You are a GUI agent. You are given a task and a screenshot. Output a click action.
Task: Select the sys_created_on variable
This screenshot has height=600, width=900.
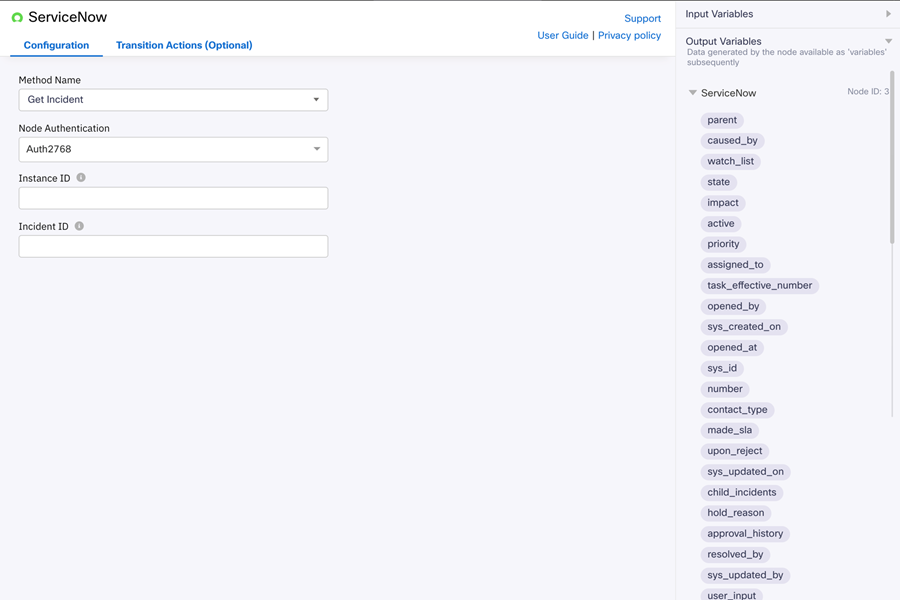(x=744, y=327)
